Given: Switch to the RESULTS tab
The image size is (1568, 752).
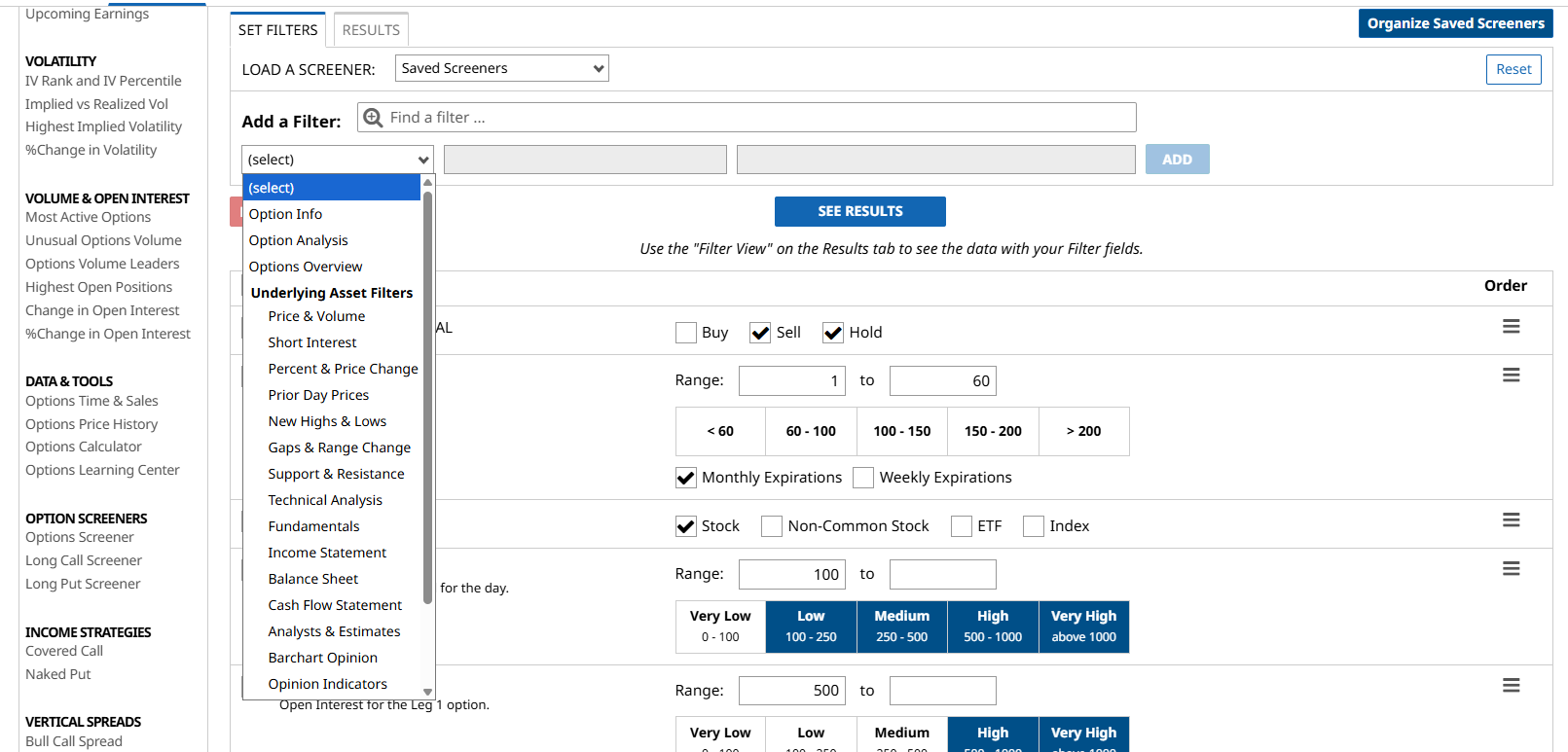Looking at the screenshot, I should (x=371, y=30).
